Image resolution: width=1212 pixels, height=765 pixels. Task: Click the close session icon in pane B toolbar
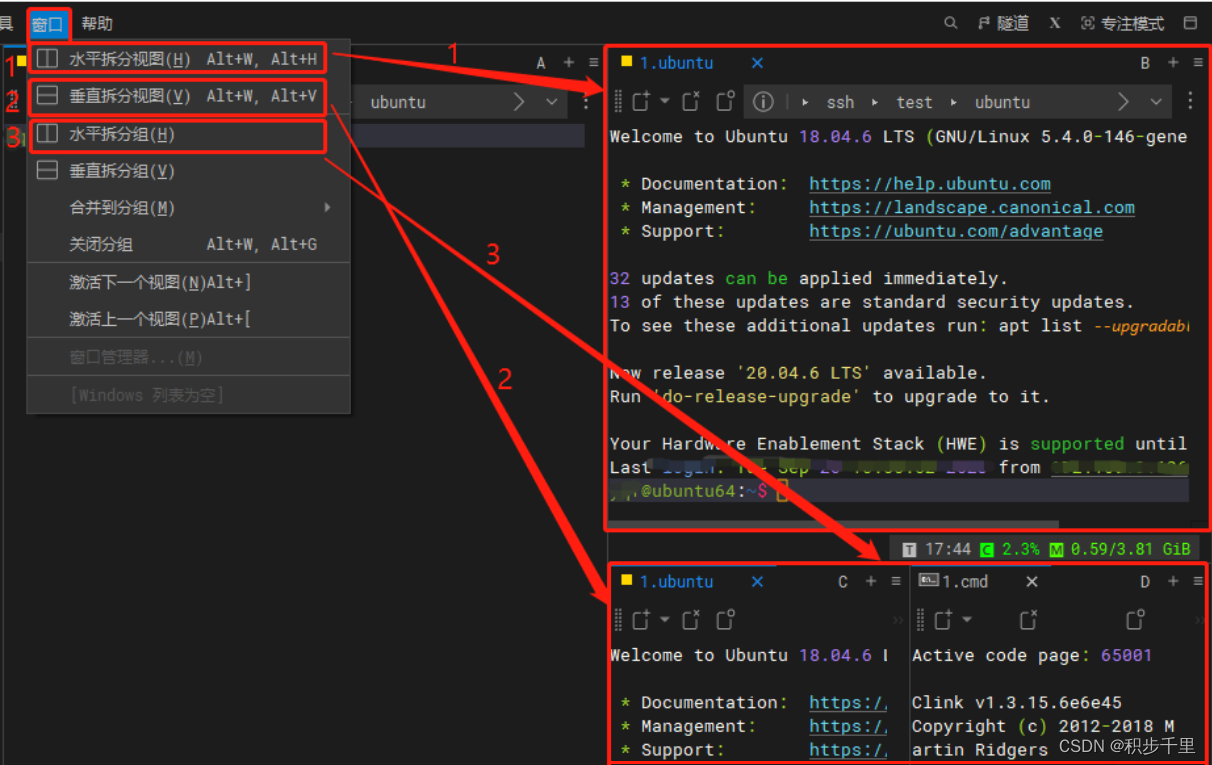pos(691,101)
